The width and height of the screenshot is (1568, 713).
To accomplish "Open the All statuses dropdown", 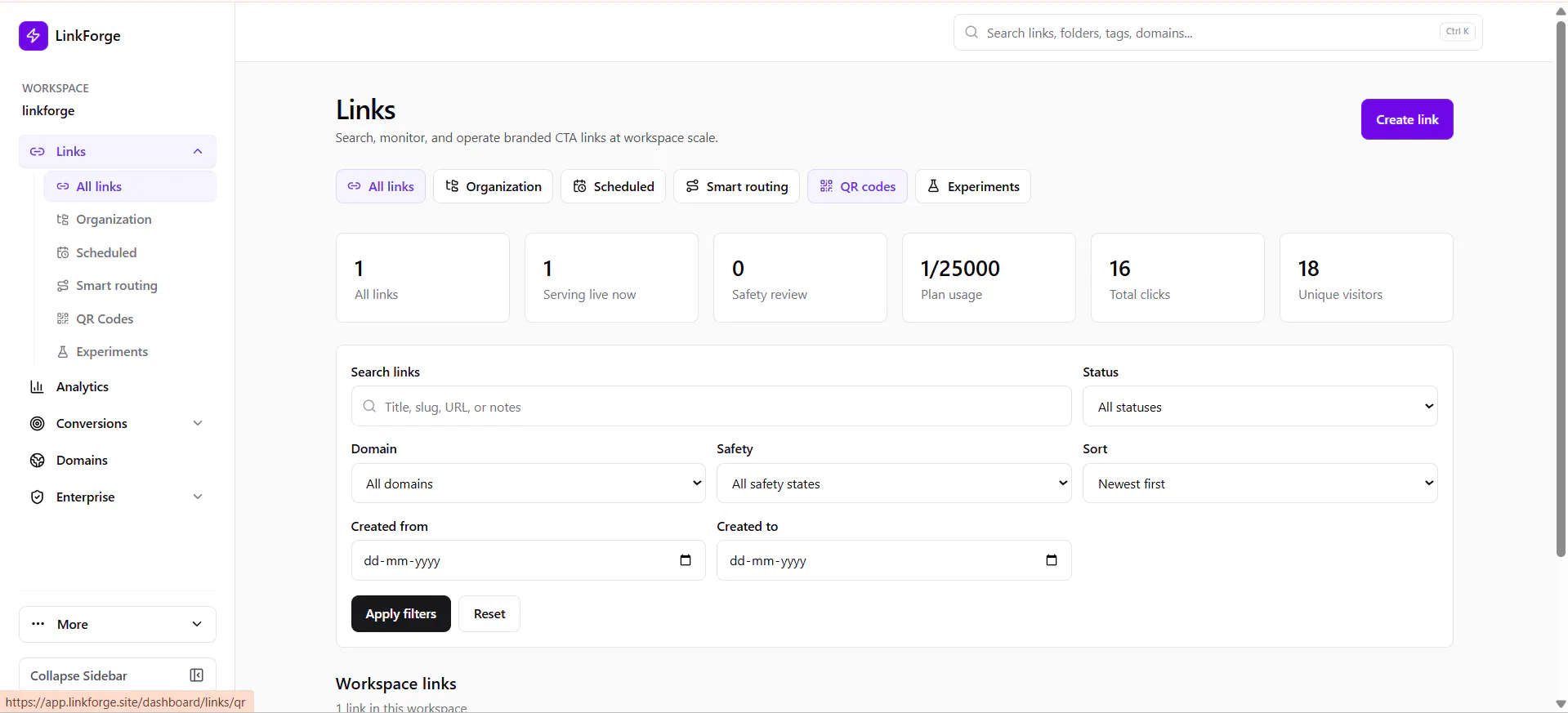I will [1260, 407].
